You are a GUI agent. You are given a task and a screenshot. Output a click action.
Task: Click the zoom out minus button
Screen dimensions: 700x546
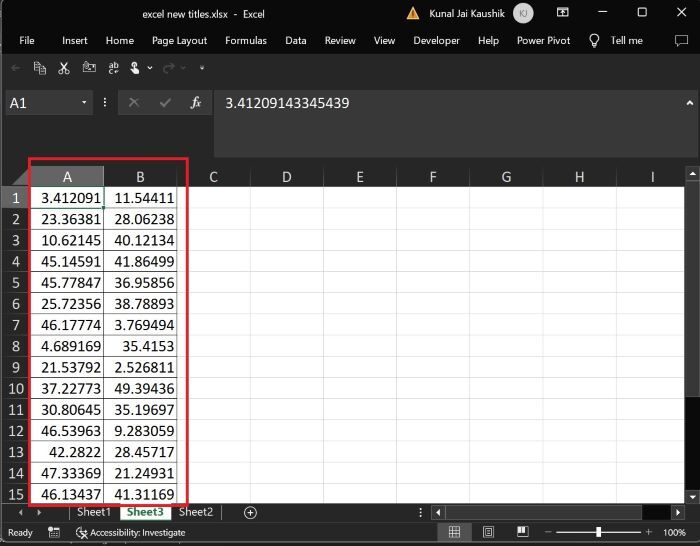point(548,532)
